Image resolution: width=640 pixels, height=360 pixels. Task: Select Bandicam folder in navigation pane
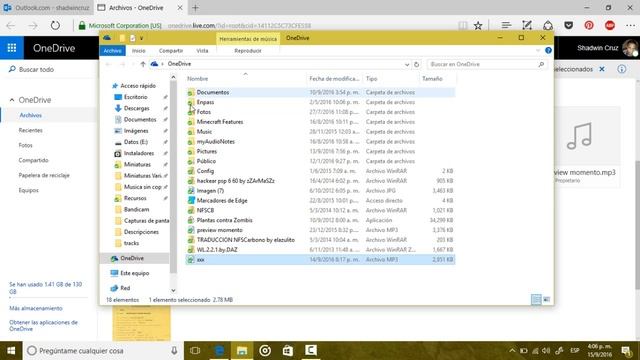click(136, 209)
